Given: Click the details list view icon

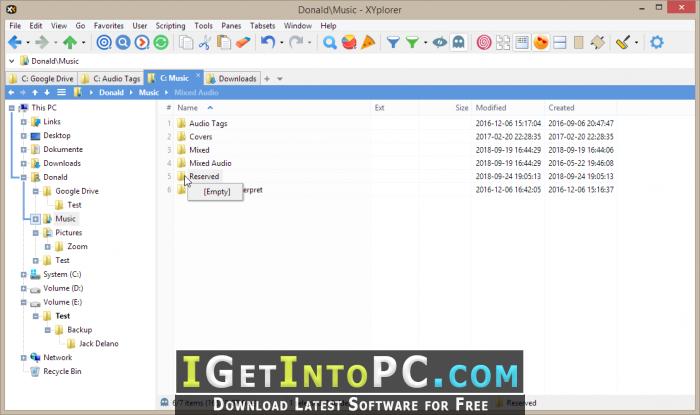Looking at the screenshot, I should tap(521, 42).
